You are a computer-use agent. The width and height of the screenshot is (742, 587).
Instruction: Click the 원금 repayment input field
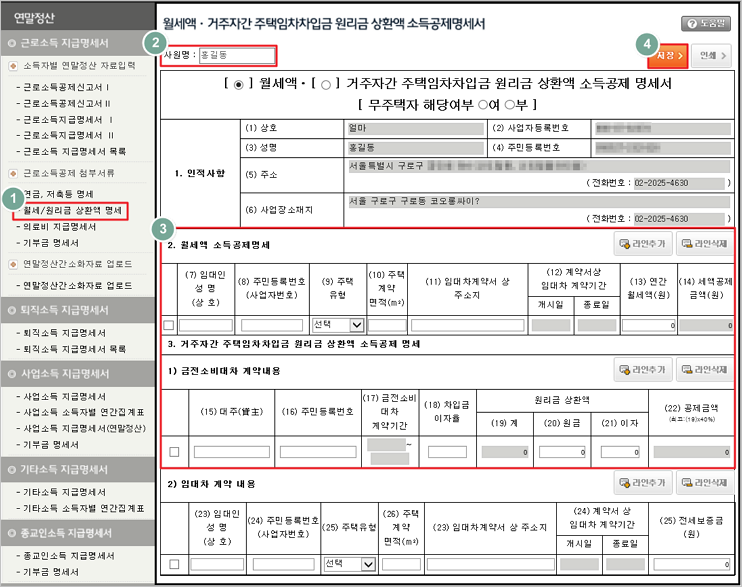[562, 452]
